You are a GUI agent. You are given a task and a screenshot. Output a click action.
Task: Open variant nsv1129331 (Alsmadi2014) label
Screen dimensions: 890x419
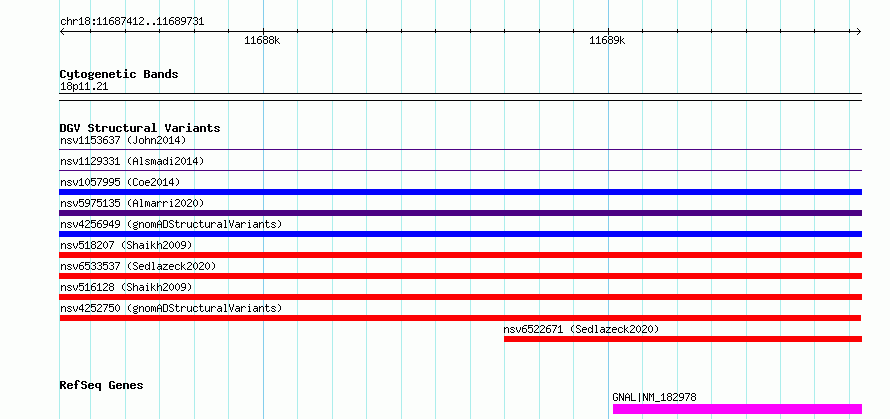(132, 161)
